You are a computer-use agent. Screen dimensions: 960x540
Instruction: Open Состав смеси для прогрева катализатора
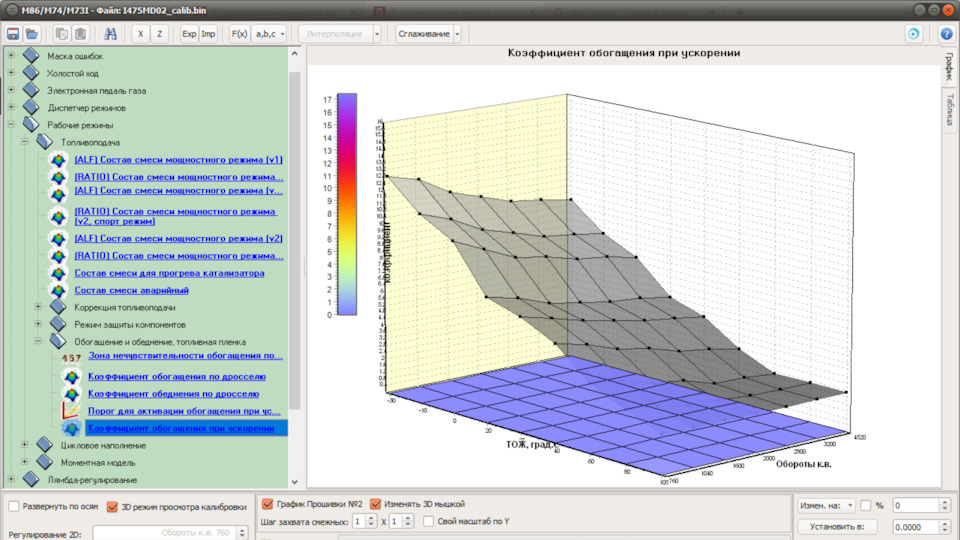170,273
